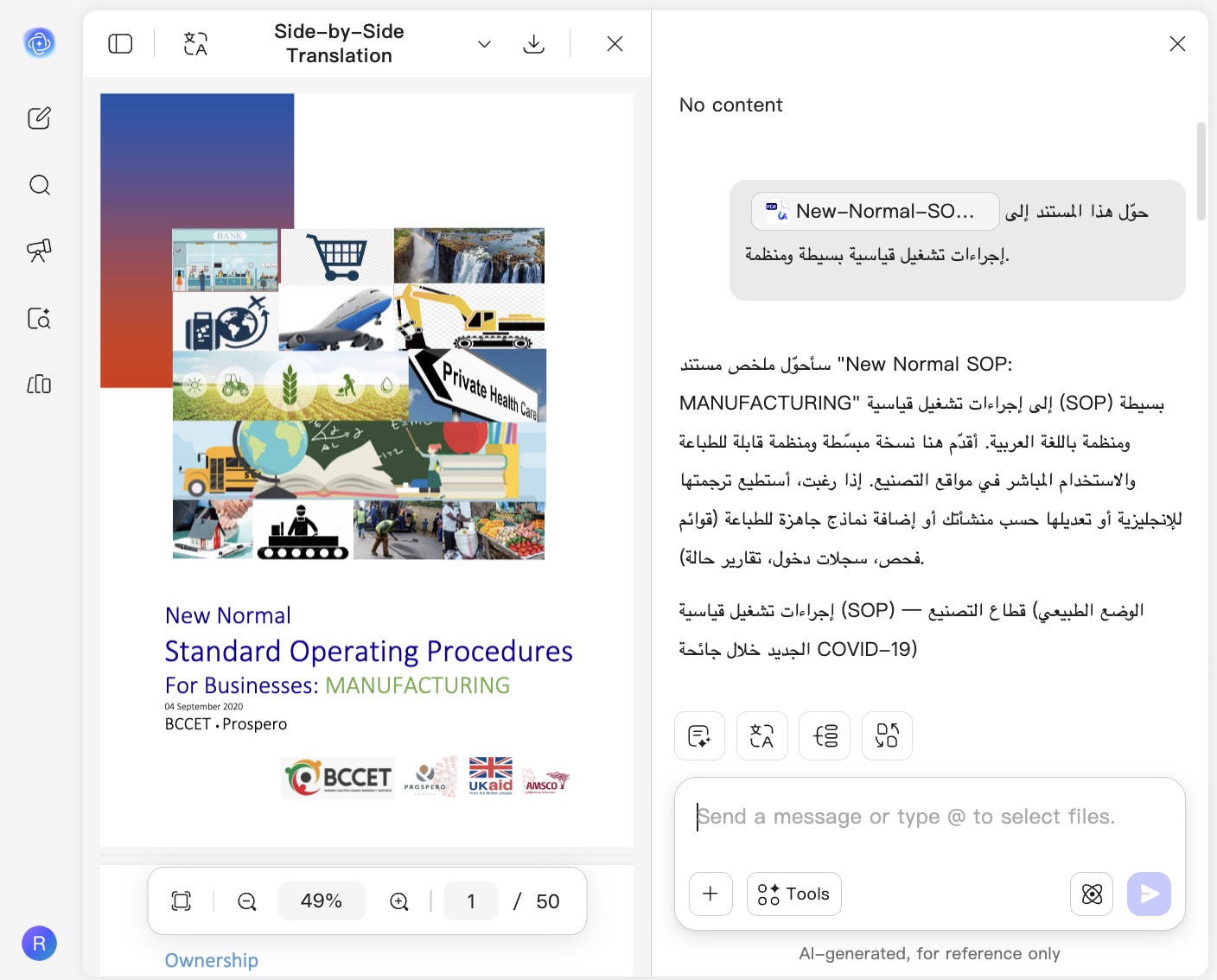This screenshot has width=1217, height=980.
Task: Click the 49% zoom level field
Action: pos(322,901)
